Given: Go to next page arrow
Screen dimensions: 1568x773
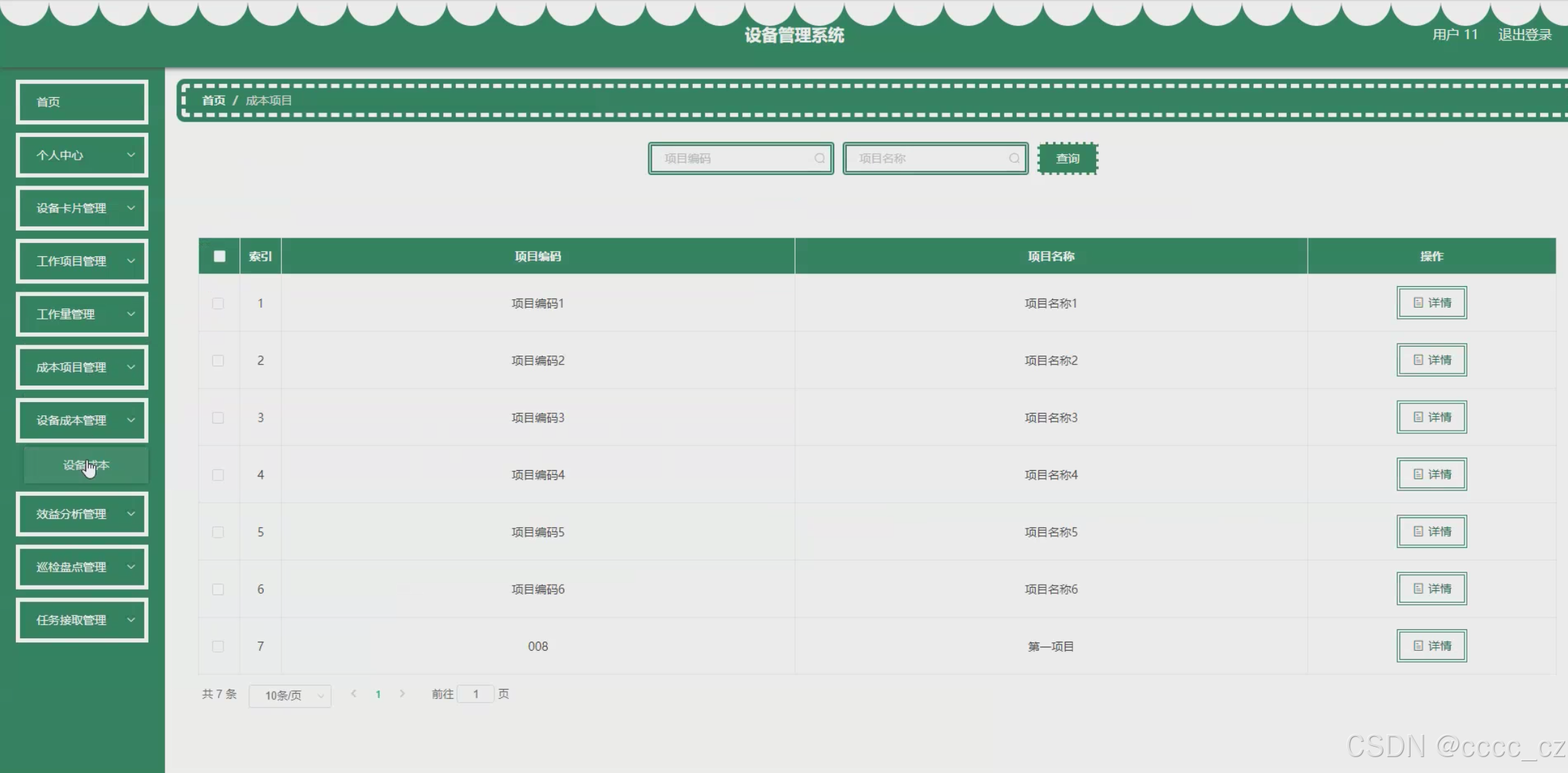Looking at the screenshot, I should 402,694.
